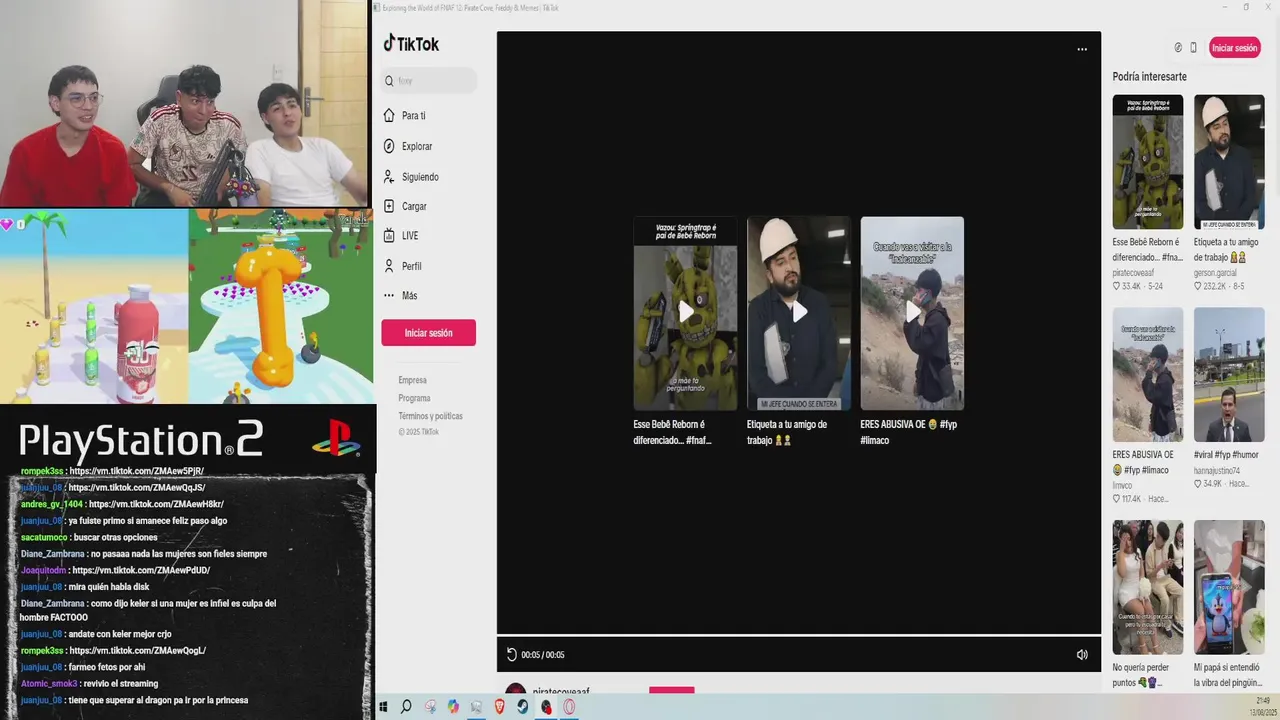Click the phone app icon in header
Viewport: 1280px width, 720px height.
[x=1193, y=48]
